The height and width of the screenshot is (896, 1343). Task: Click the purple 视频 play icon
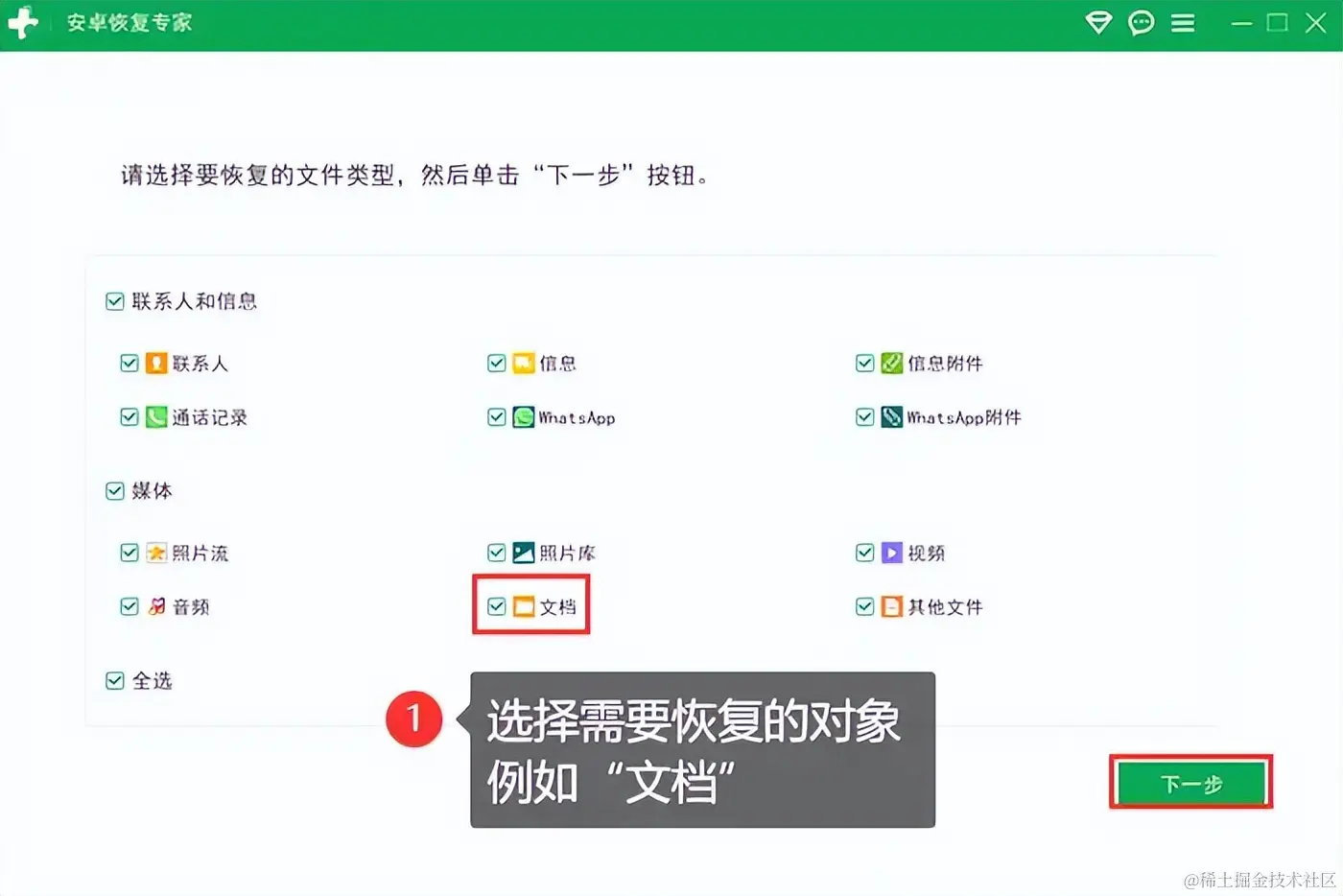click(892, 553)
